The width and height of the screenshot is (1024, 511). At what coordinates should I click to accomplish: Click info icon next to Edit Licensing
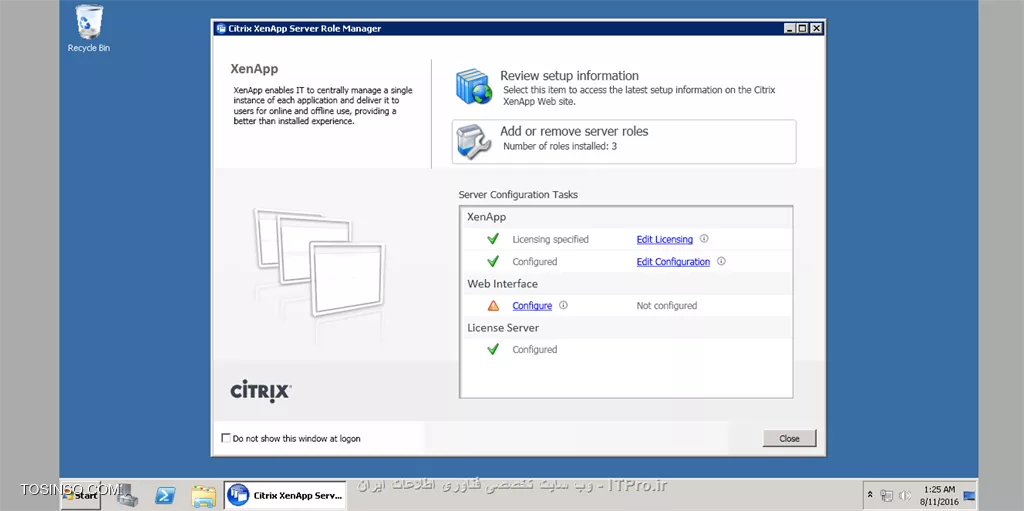(704, 239)
